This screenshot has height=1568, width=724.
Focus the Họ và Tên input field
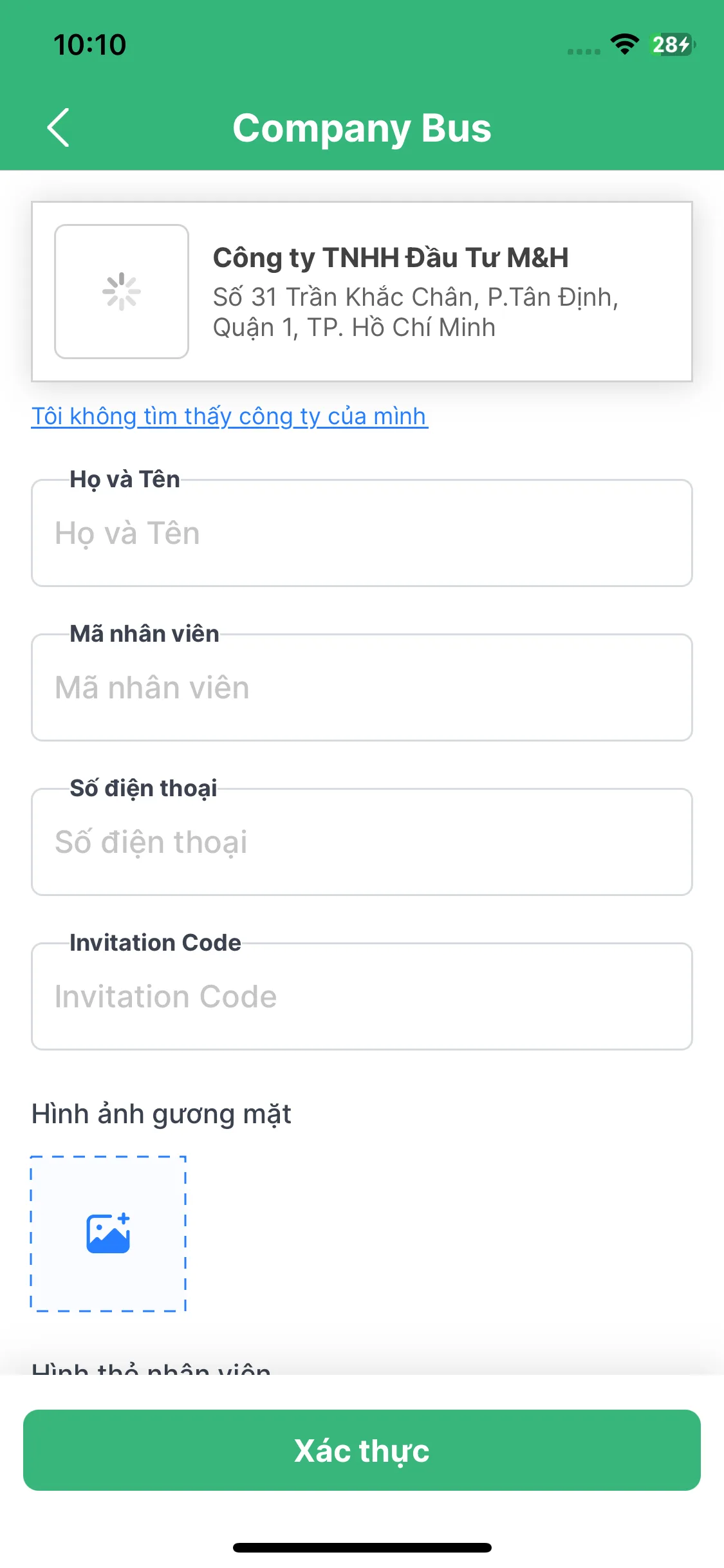tap(362, 533)
